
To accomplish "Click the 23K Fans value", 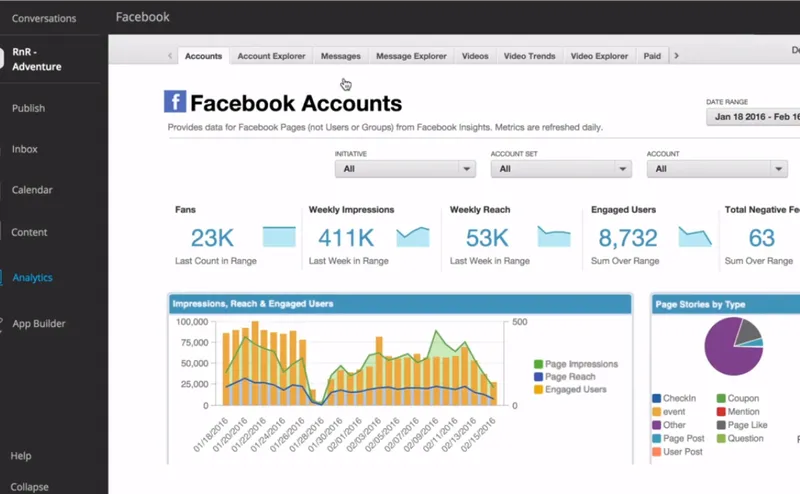I will pos(212,238).
